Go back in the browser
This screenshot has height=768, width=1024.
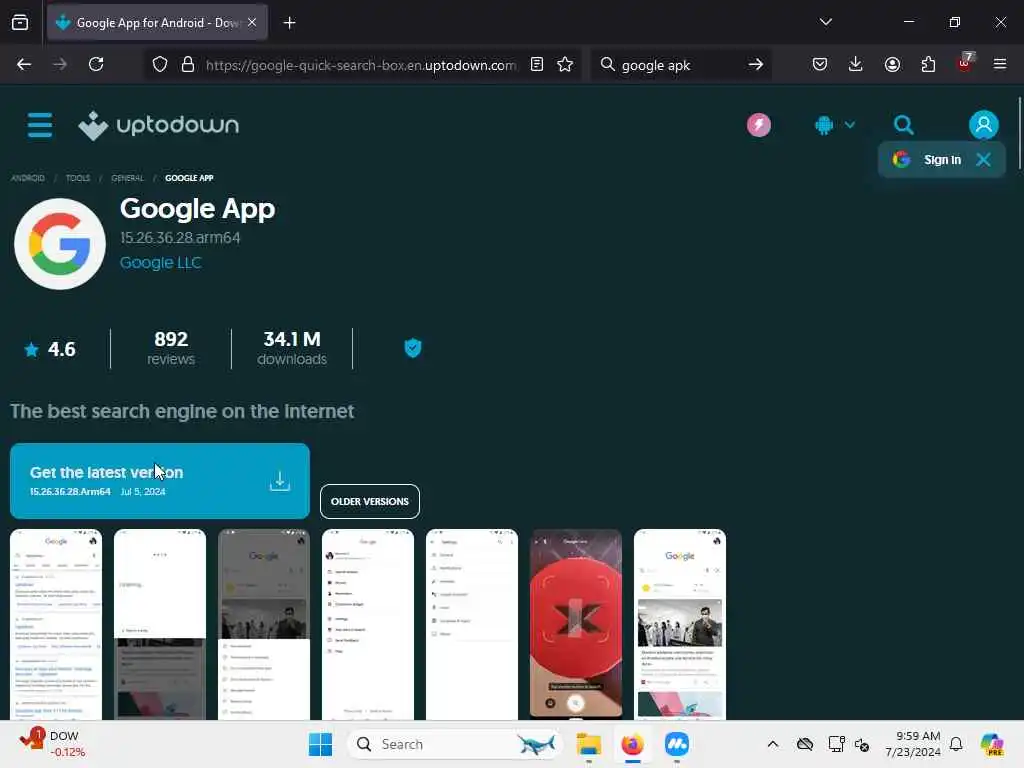(24, 64)
